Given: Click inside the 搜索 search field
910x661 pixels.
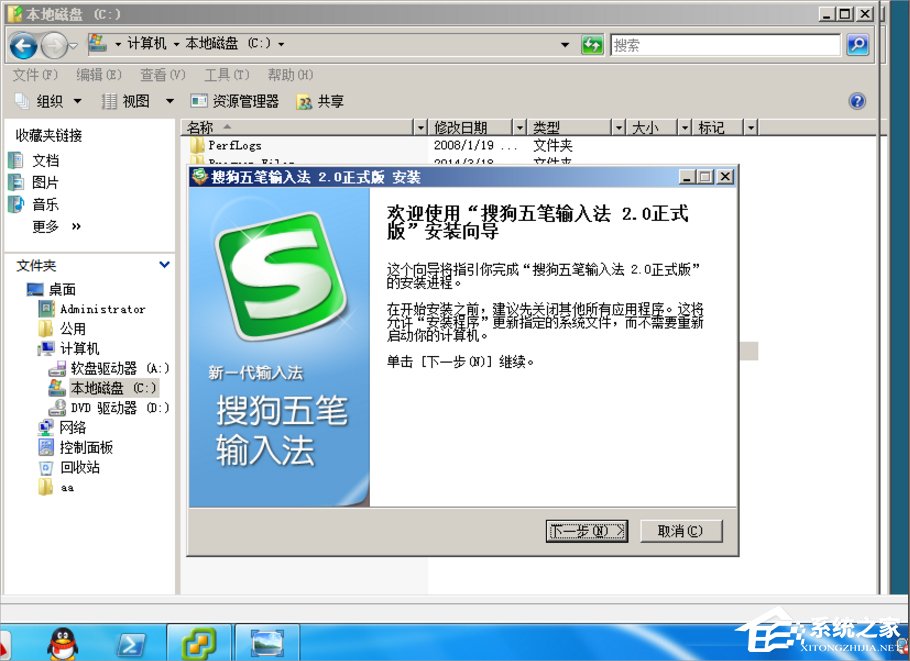Looking at the screenshot, I should coord(725,44).
